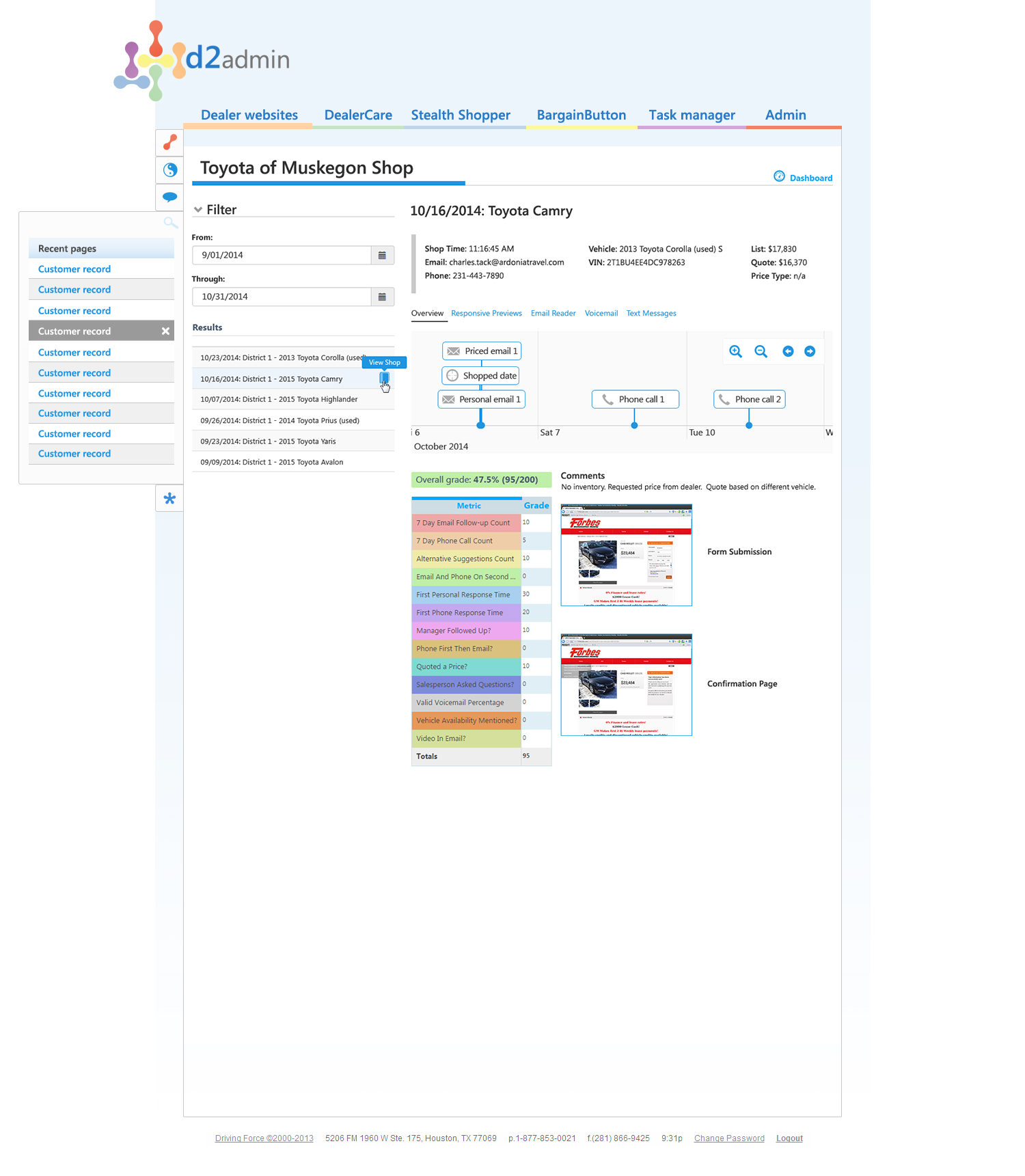Select the 09/23/2014 2015 Toyota Yaris result
Screen dimensions: 1025x1176
tap(293, 441)
